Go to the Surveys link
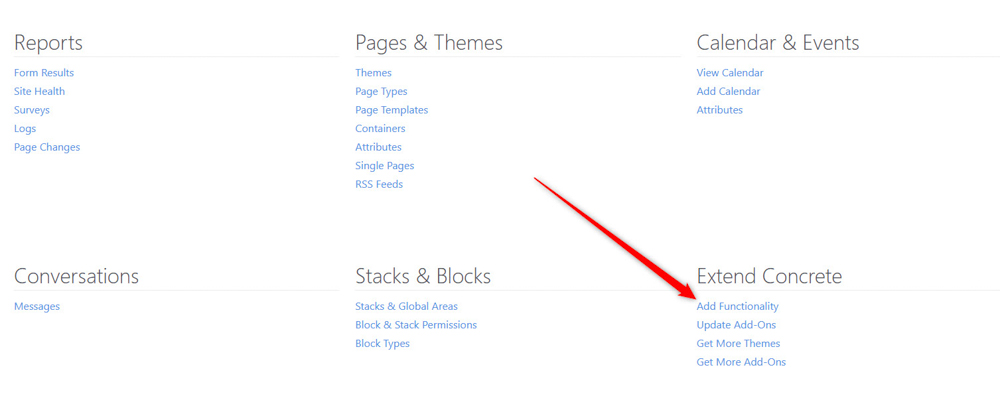This screenshot has height=412, width=1000. tap(31, 110)
